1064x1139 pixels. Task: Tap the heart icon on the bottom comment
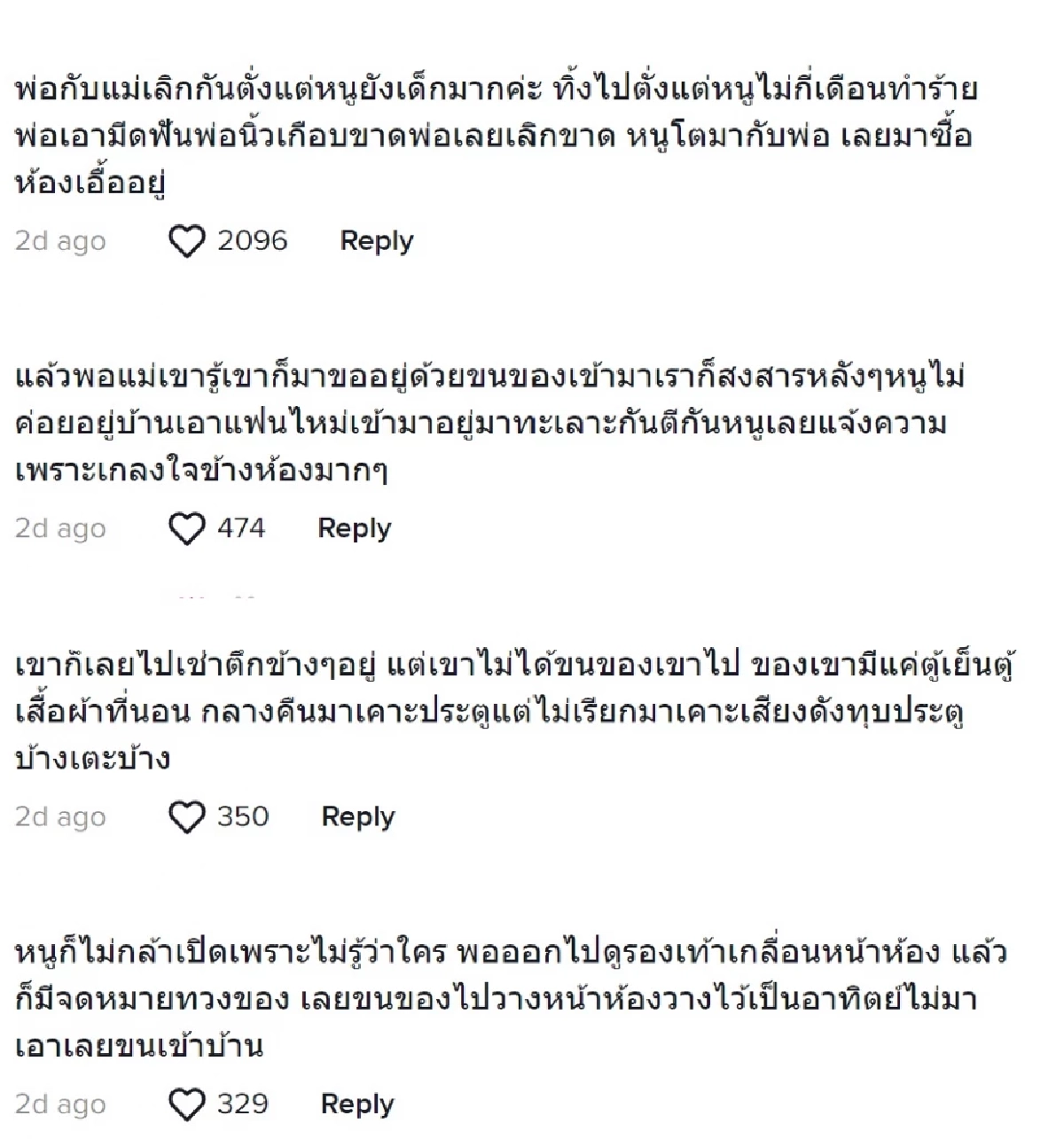(187, 1104)
